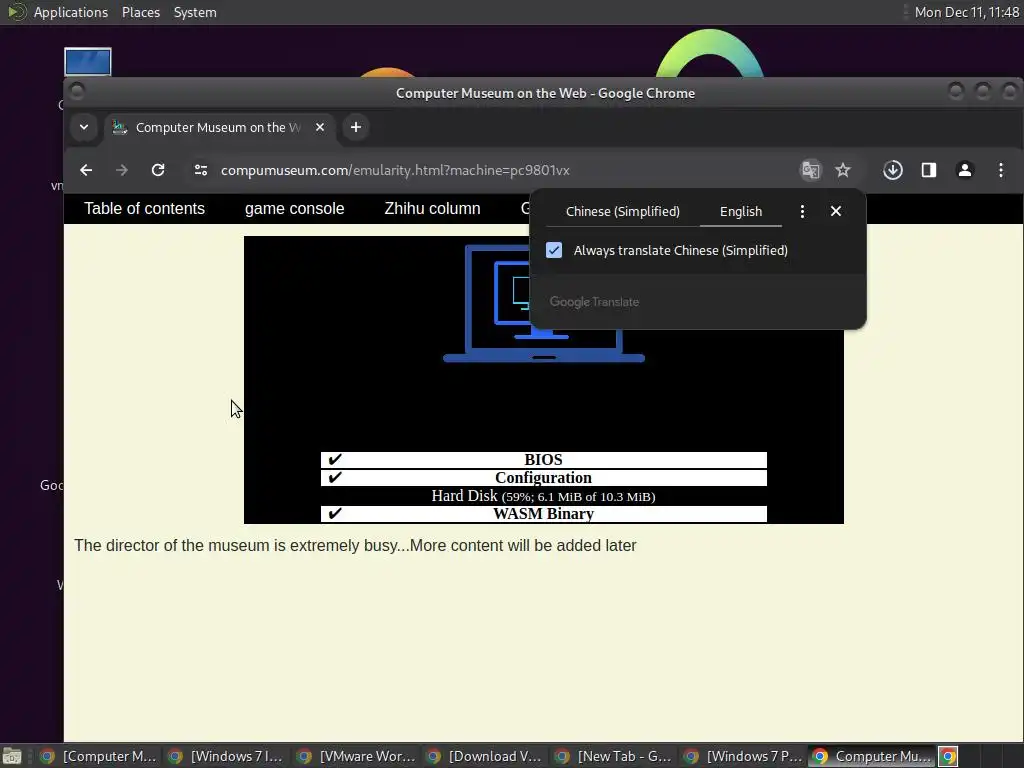Switch to [Download V... taskbar window
The height and width of the screenshot is (768, 1024).
pos(485,756)
